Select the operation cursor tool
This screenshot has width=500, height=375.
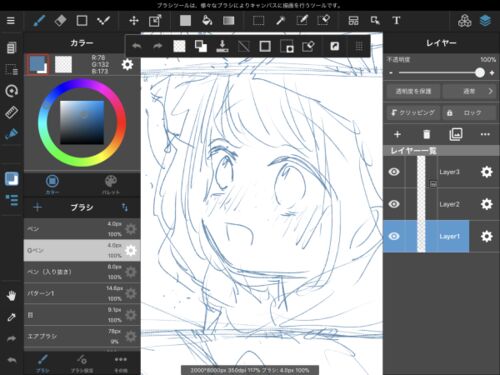coord(375,21)
